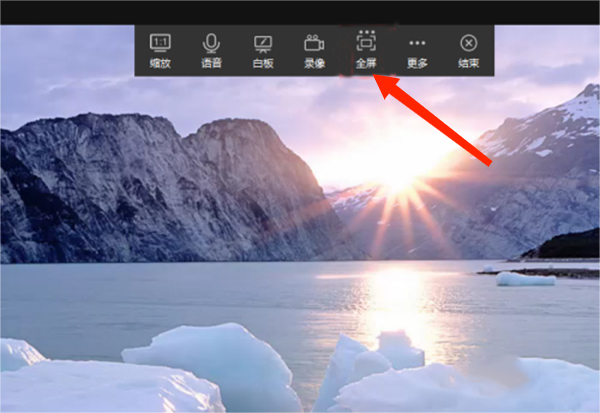Click 结束 to end the session

(x=468, y=52)
